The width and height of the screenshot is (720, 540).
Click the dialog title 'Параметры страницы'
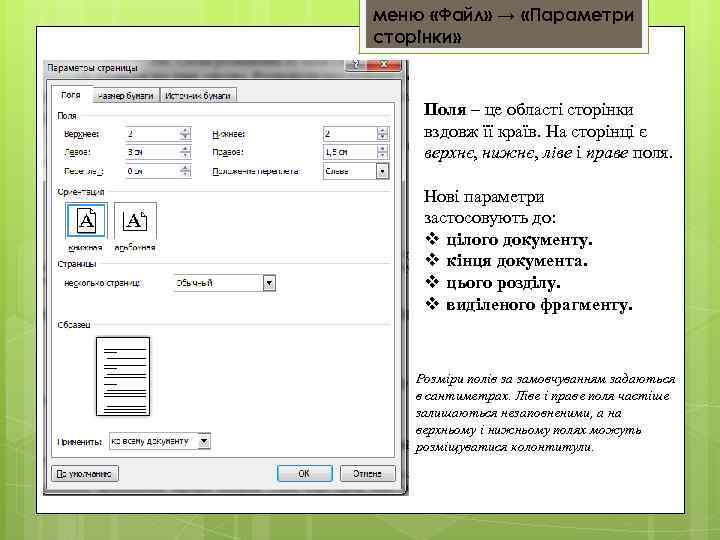click(x=92, y=68)
